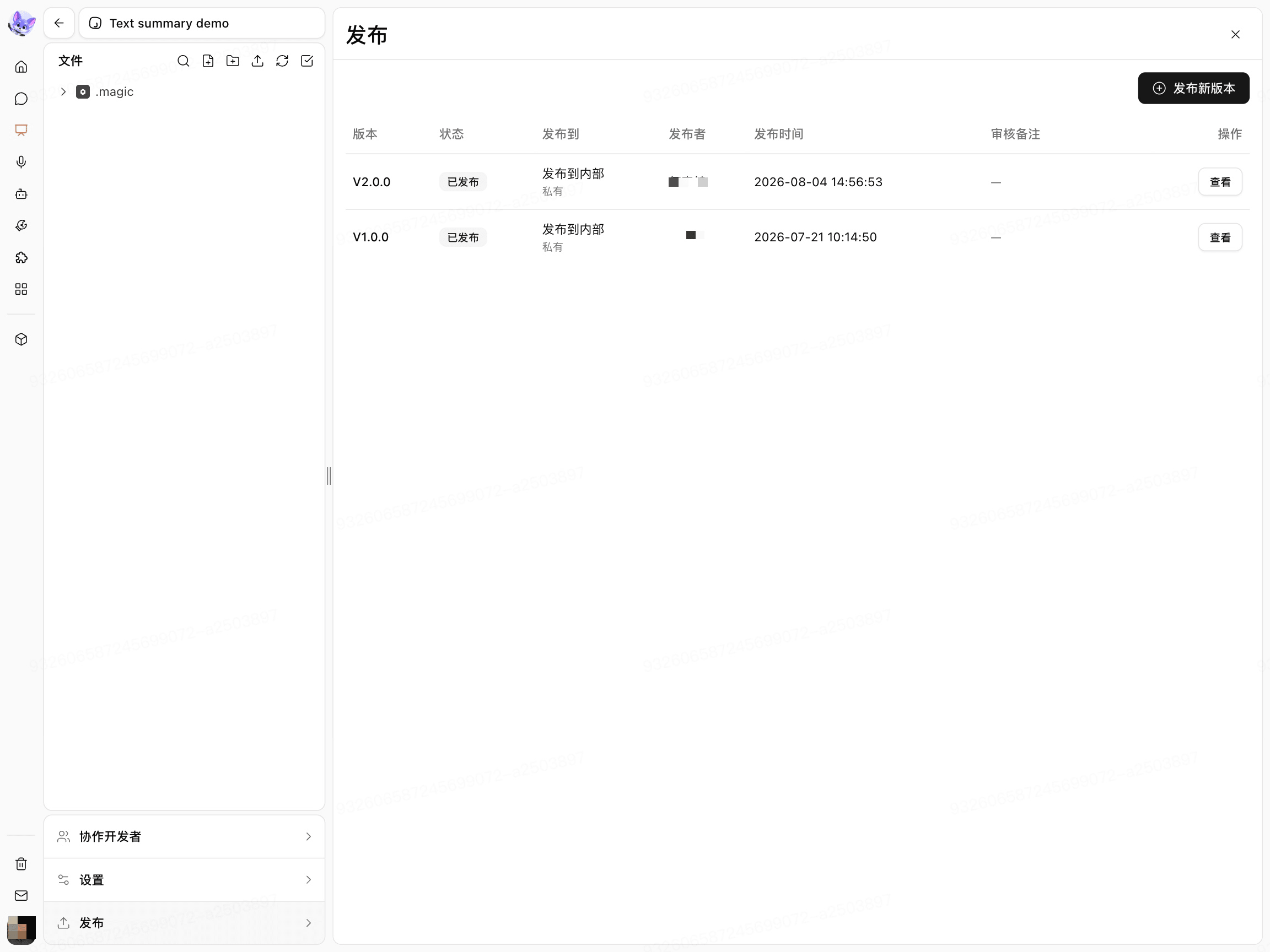Click the 状态 column header
Screen dimensions: 1270x952
click(x=452, y=134)
